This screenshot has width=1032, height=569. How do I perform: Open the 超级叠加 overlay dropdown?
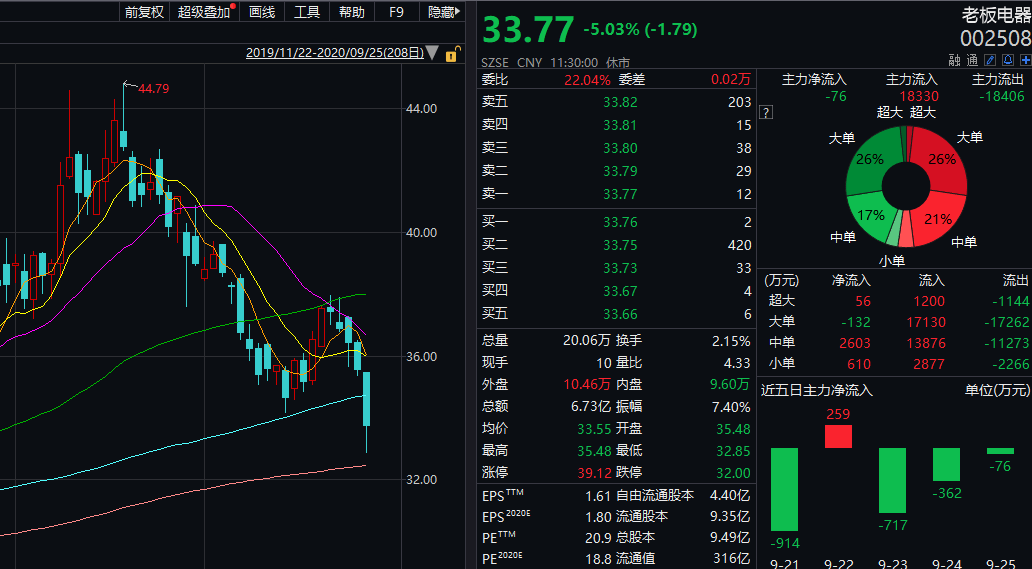[204, 12]
